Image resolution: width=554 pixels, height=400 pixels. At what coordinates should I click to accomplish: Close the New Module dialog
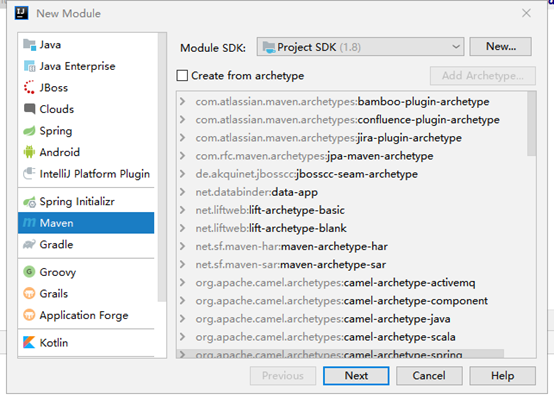(526, 13)
